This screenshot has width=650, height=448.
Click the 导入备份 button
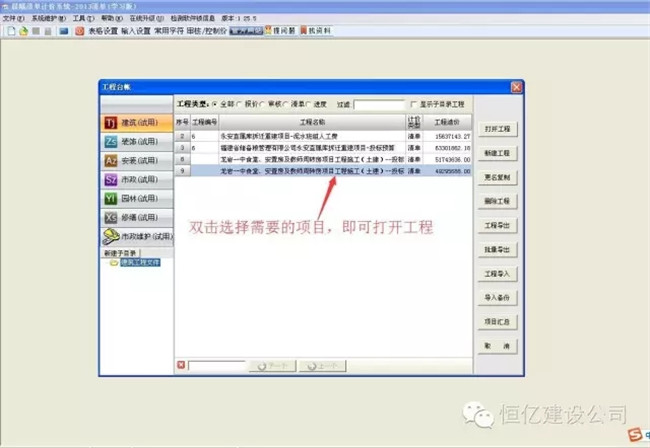tap(497, 298)
